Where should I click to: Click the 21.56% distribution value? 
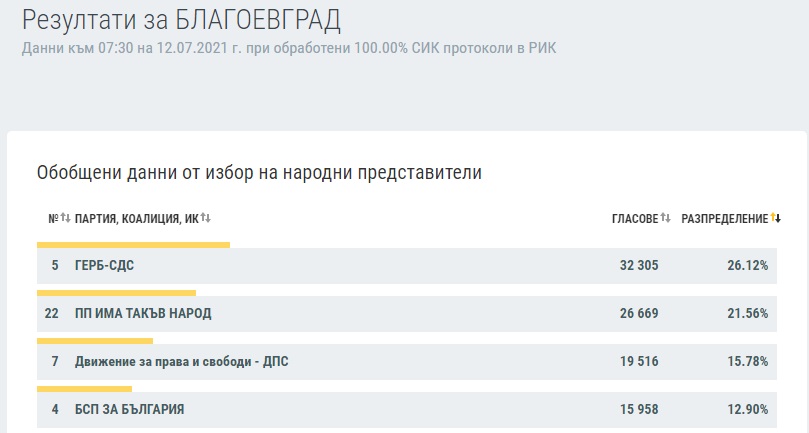click(x=748, y=313)
